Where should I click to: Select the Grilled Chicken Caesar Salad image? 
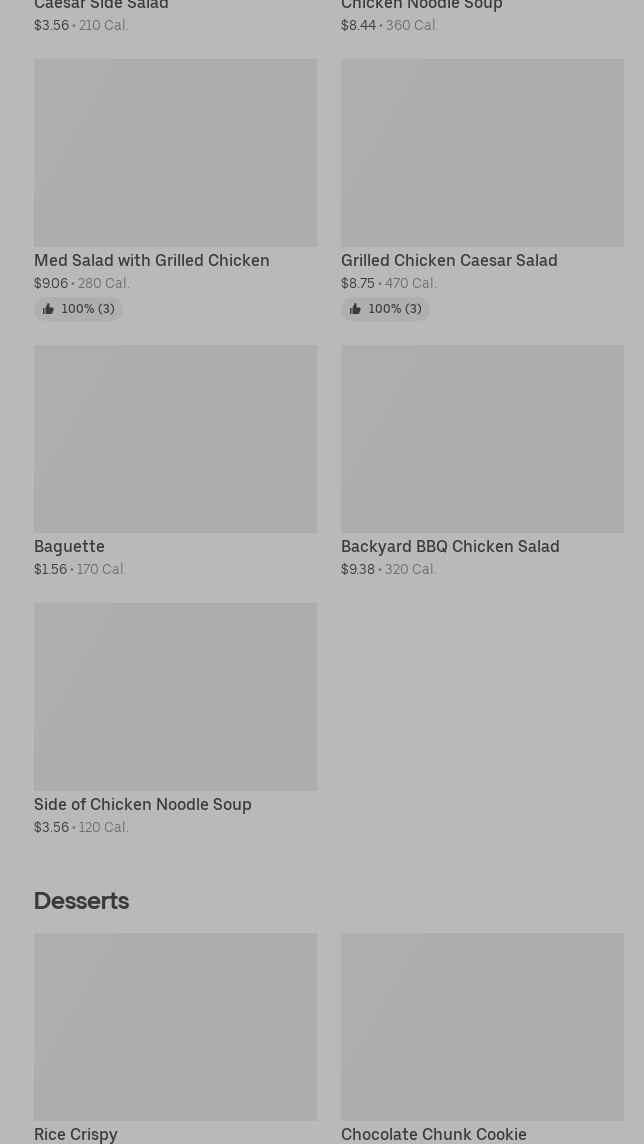(482, 153)
